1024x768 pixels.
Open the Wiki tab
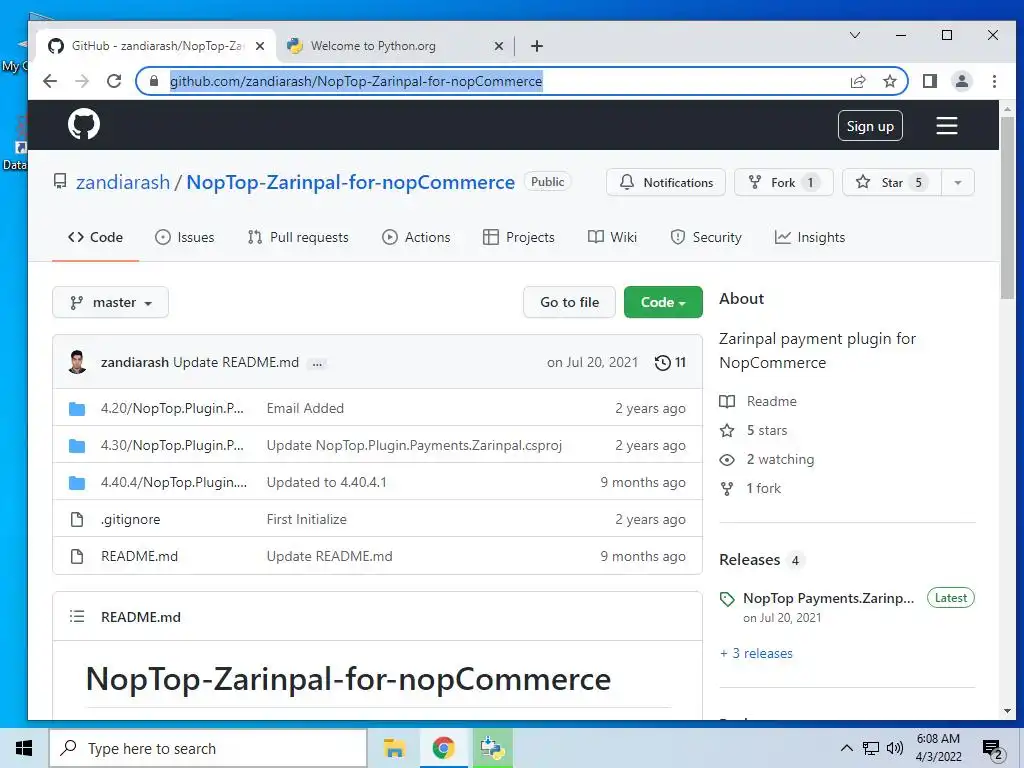(x=612, y=237)
